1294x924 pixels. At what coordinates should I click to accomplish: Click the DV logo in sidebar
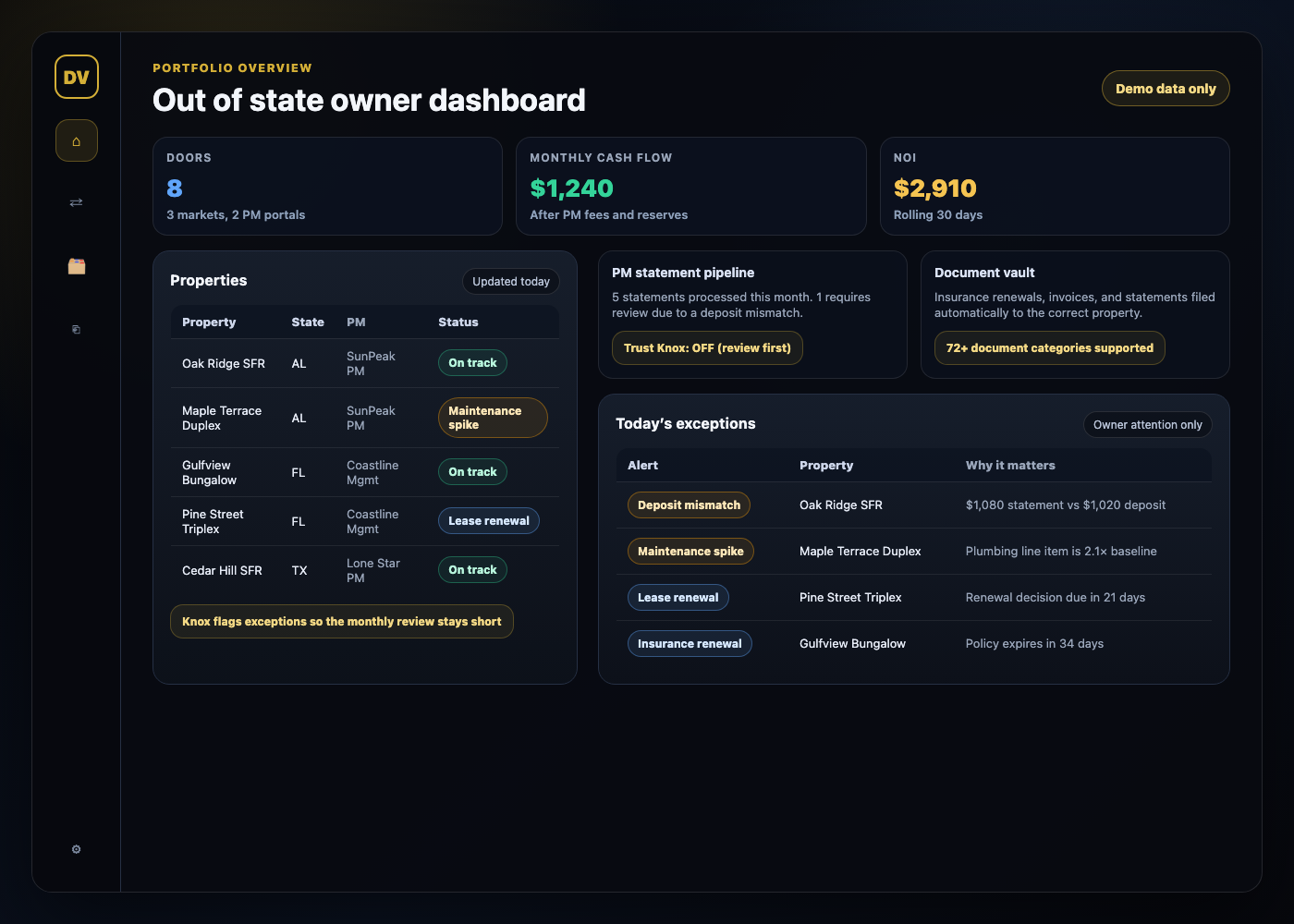pos(77,77)
